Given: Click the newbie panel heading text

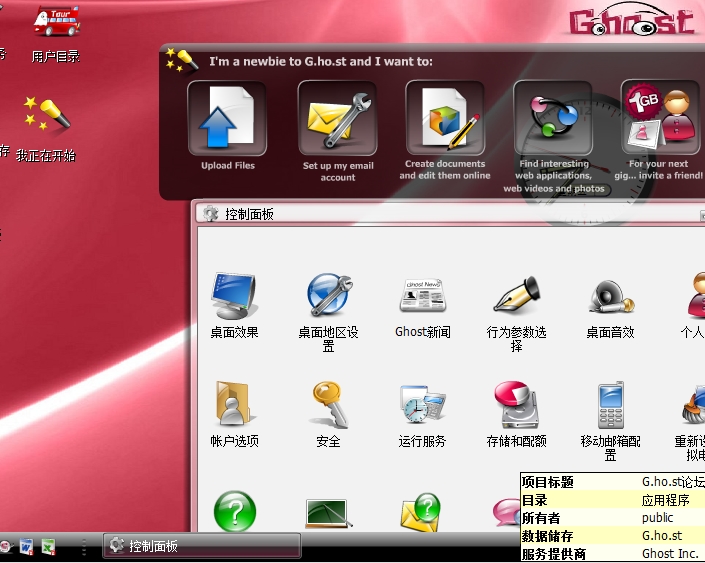Looking at the screenshot, I should [x=321, y=61].
